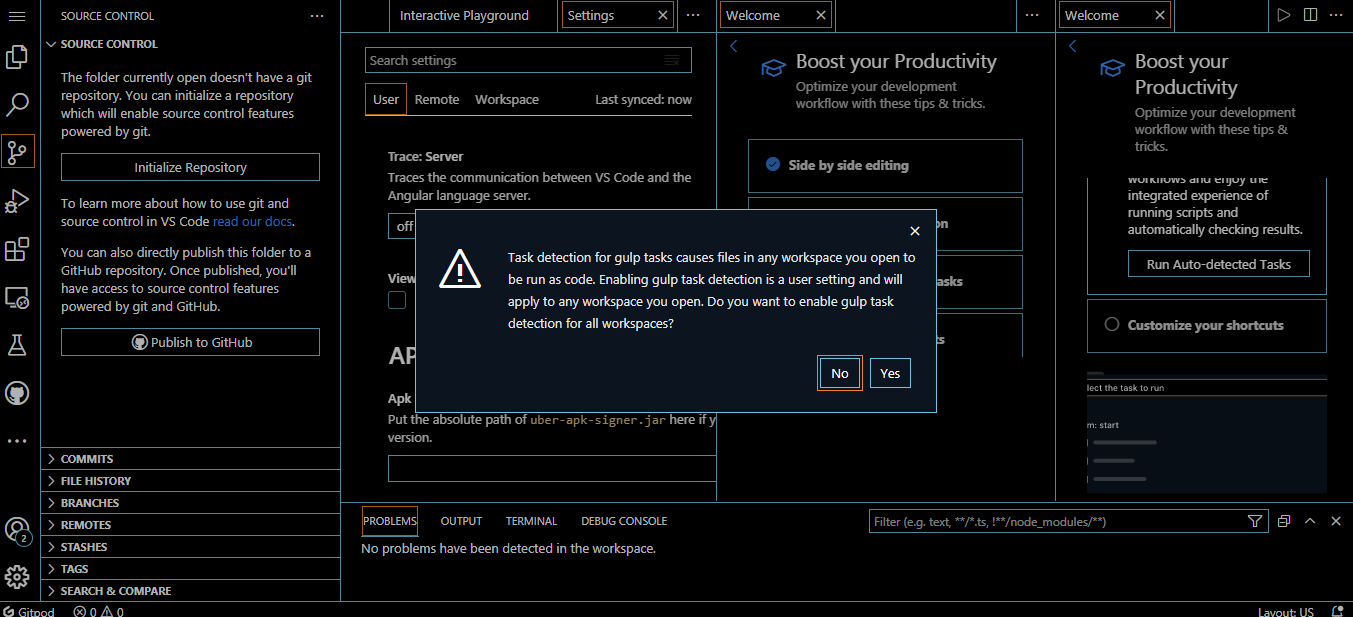This screenshot has width=1353, height=617.
Task: Open the Run and Debug view
Action: point(17,200)
